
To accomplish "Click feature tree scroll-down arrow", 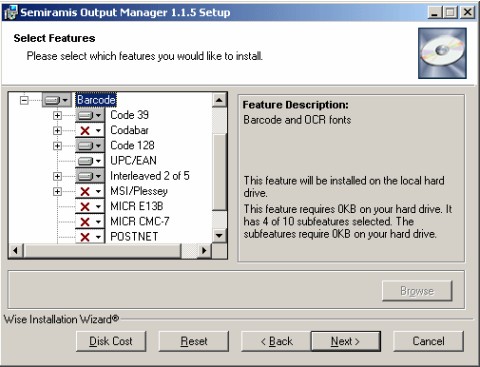I will (219, 236).
